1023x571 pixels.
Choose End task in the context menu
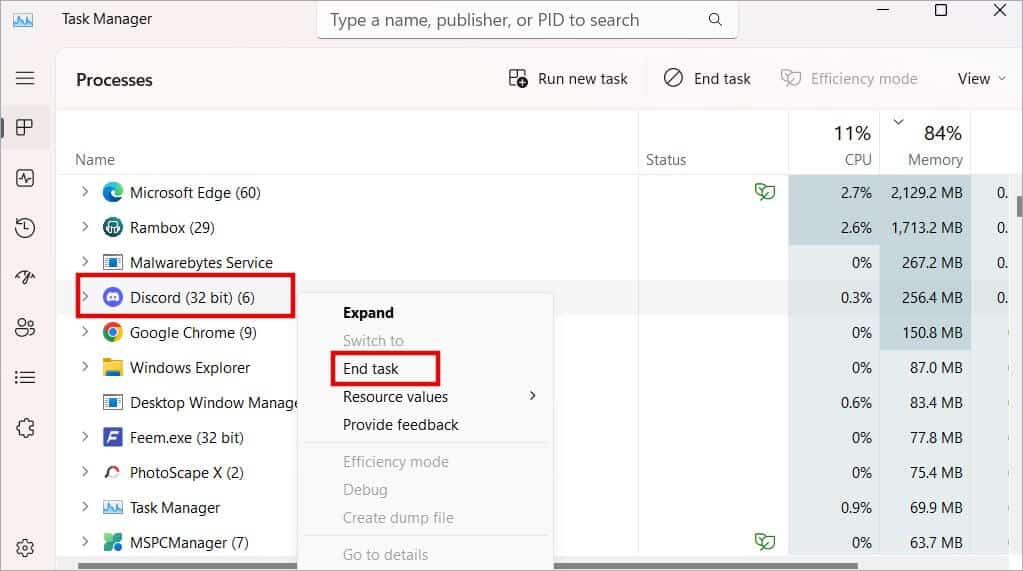371,369
